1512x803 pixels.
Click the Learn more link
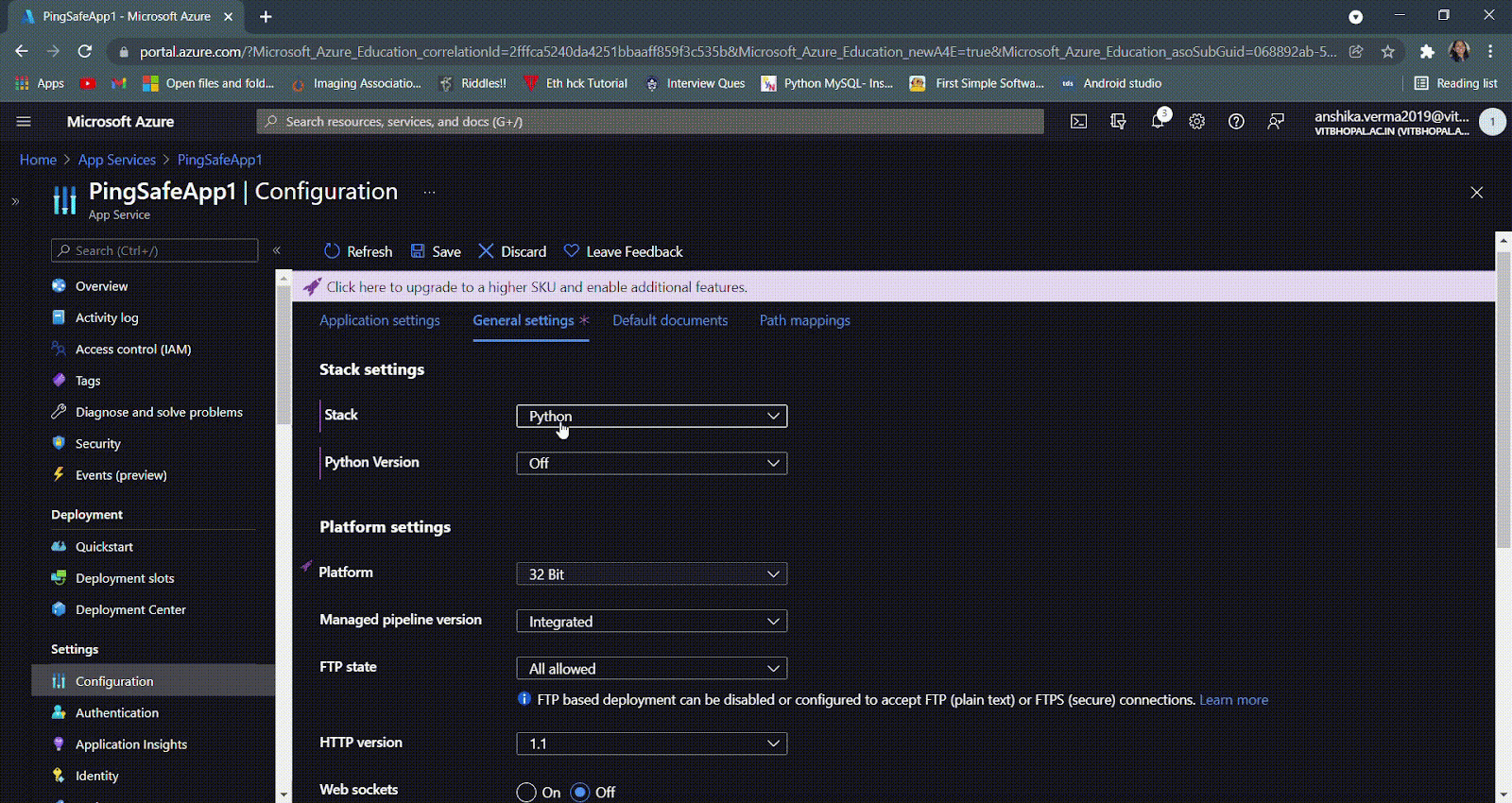point(1233,700)
